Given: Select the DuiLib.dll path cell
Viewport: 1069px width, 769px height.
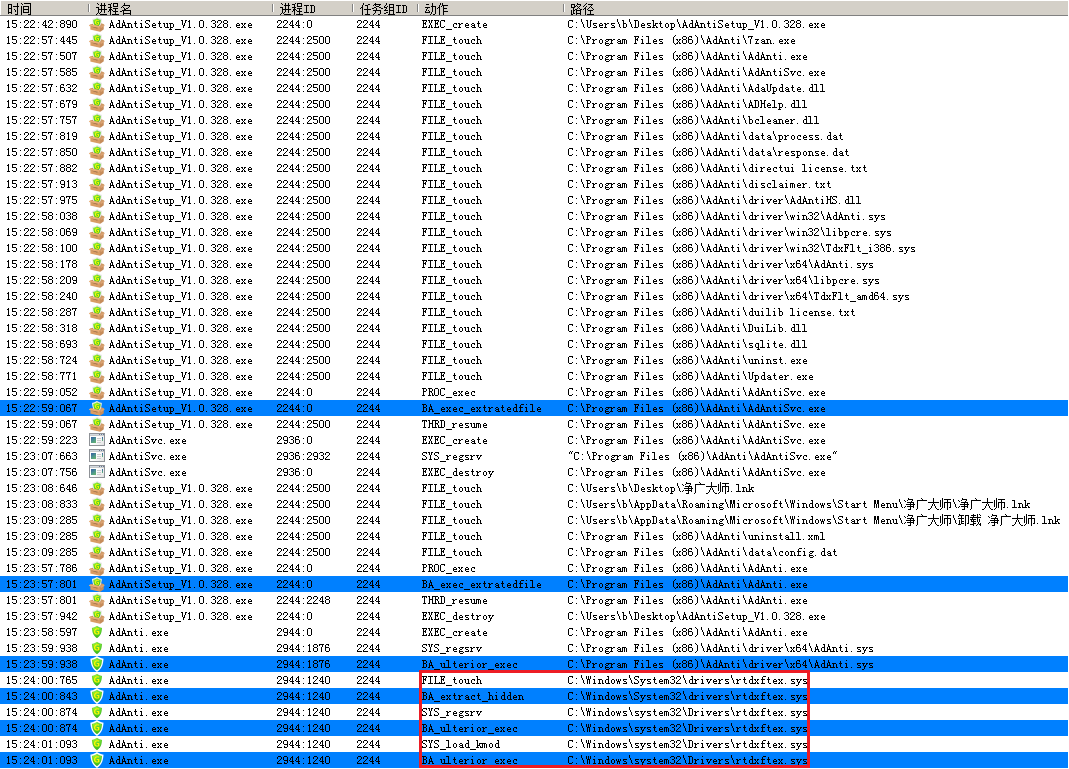Looking at the screenshot, I should (x=687, y=328).
